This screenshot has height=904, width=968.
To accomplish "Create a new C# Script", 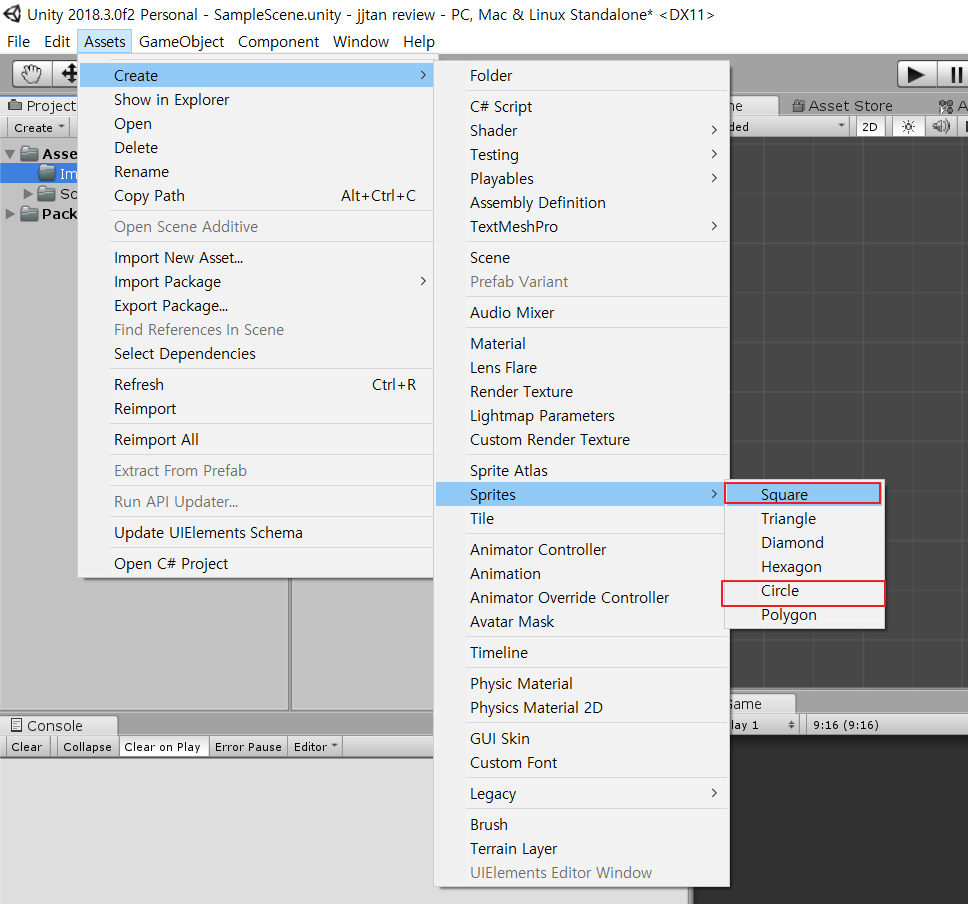I will pos(582,107).
